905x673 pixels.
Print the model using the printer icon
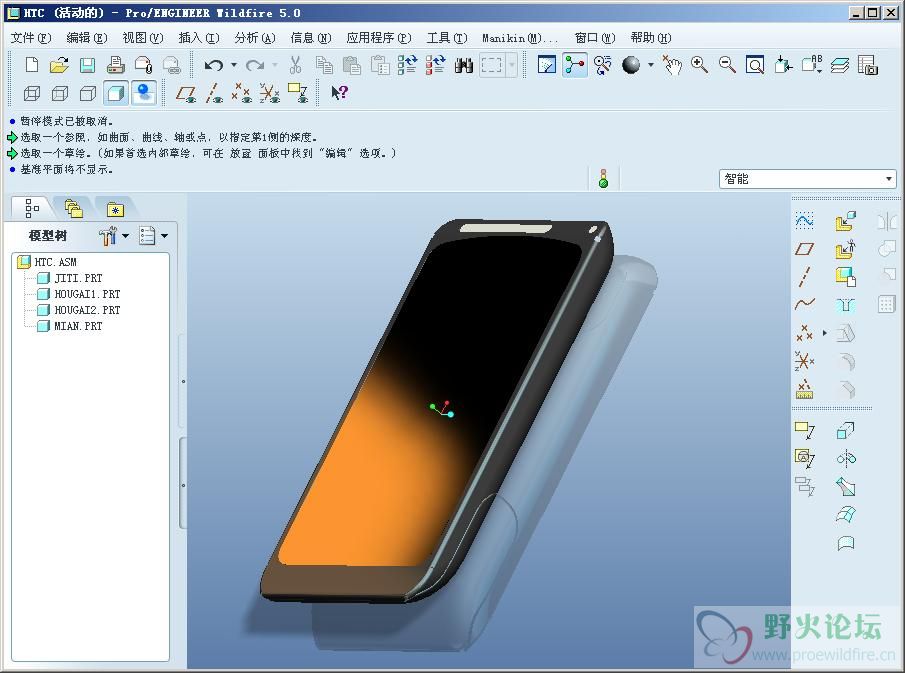point(115,65)
